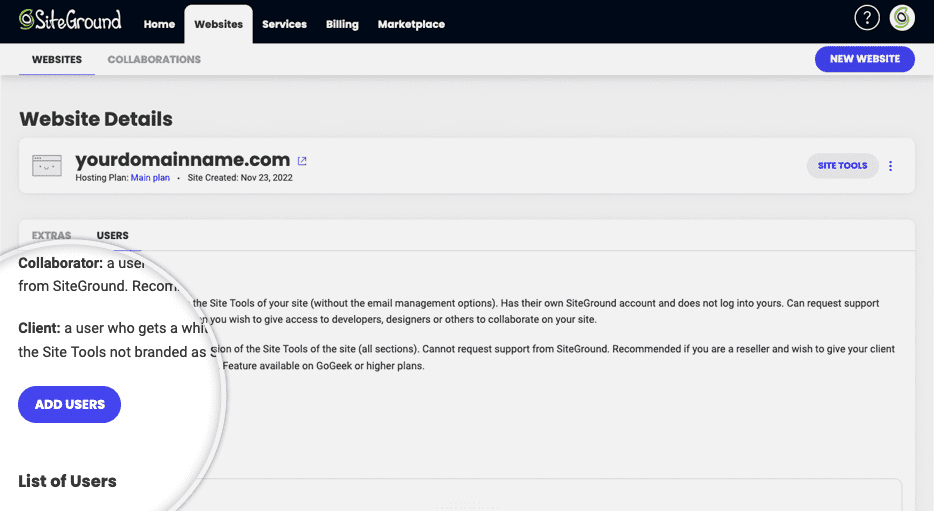Open the Marketplace menu
This screenshot has width=934, height=511.
411,24
